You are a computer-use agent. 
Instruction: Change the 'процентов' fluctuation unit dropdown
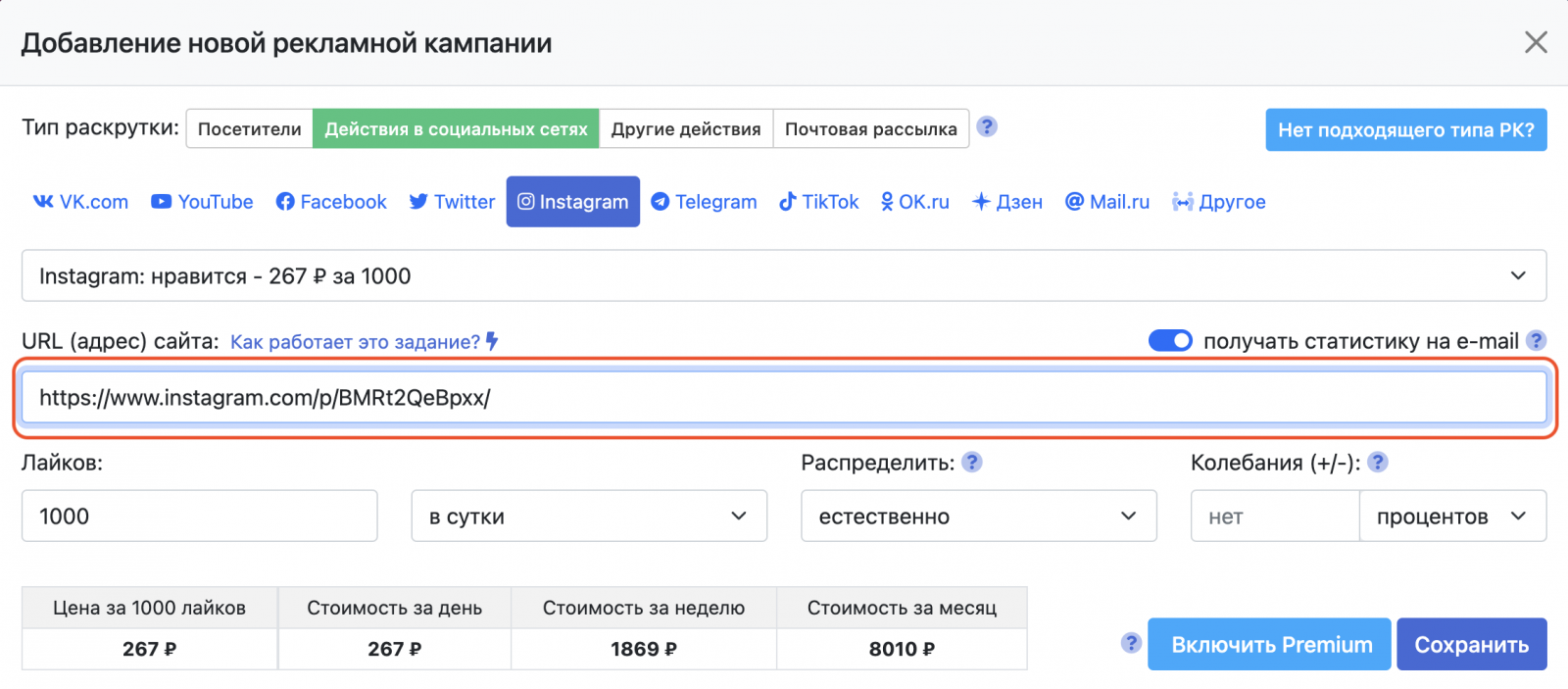point(1451,517)
